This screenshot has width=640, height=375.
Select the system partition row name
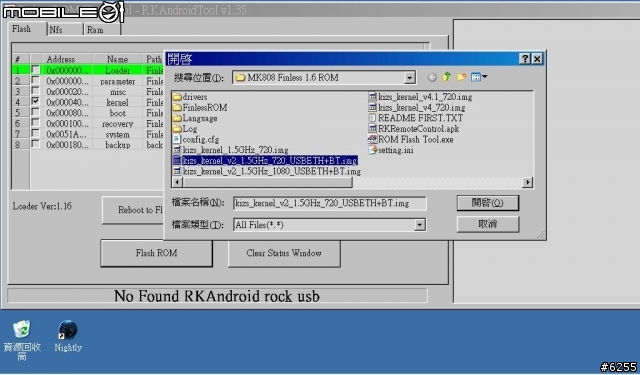click(x=118, y=134)
